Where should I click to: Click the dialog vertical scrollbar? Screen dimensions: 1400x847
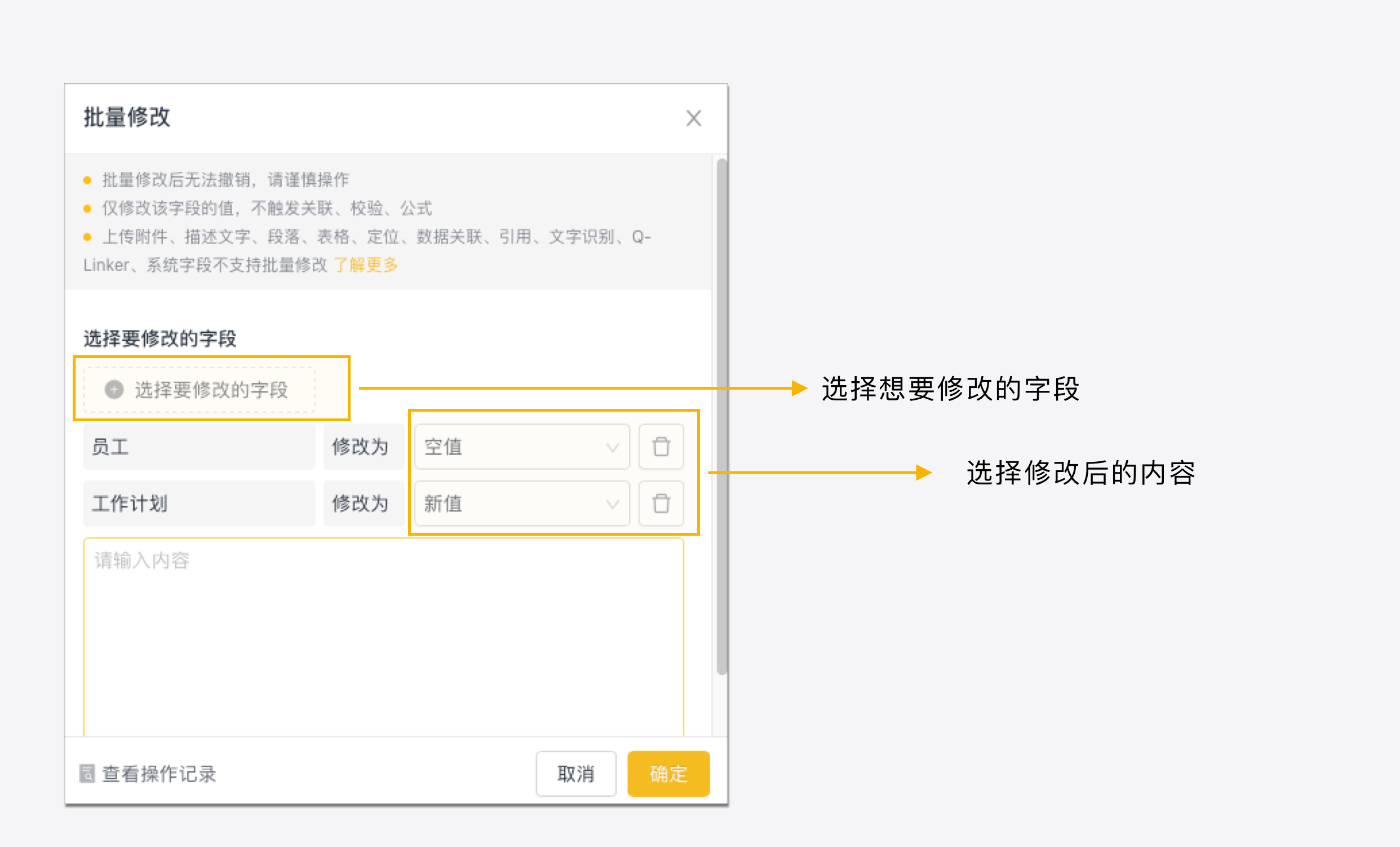[721, 417]
